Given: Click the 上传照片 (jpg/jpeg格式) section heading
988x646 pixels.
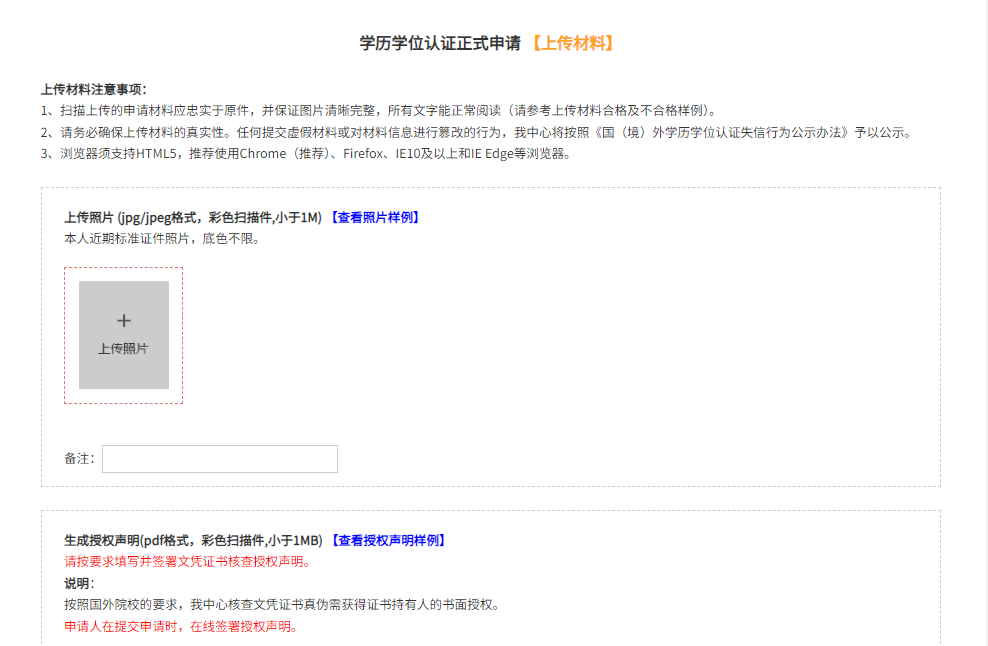Looking at the screenshot, I should click(x=192, y=218).
